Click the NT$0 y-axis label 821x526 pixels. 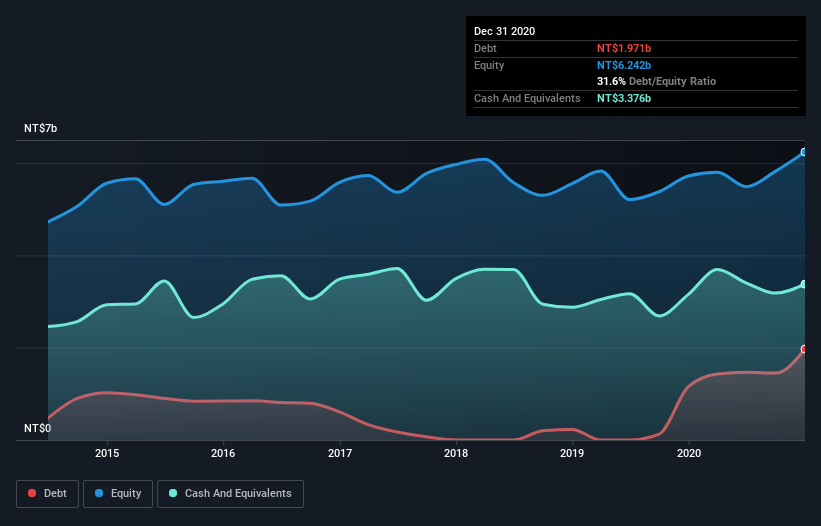(x=38, y=428)
